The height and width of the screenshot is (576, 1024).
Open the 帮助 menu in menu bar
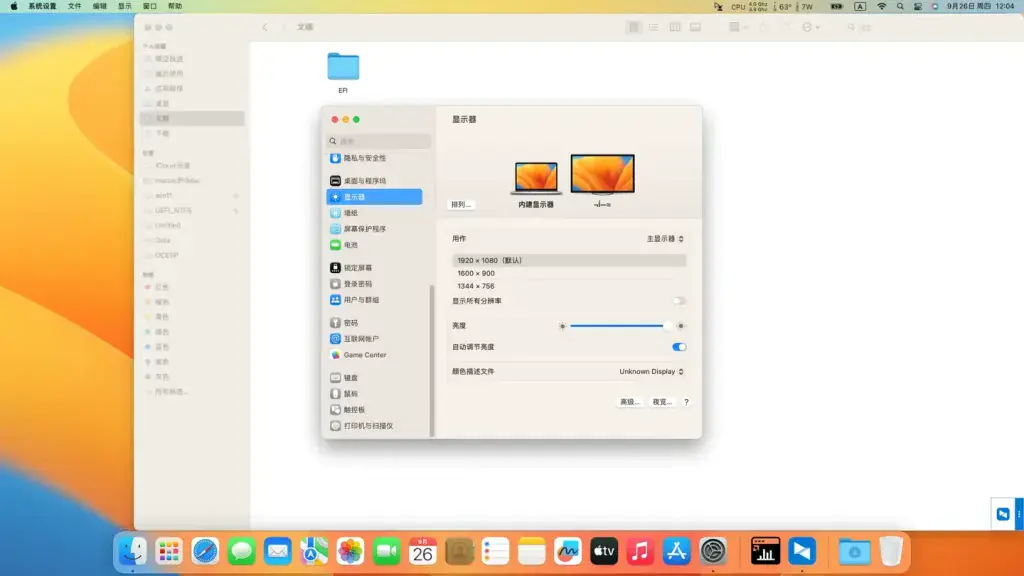pos(175,7)
